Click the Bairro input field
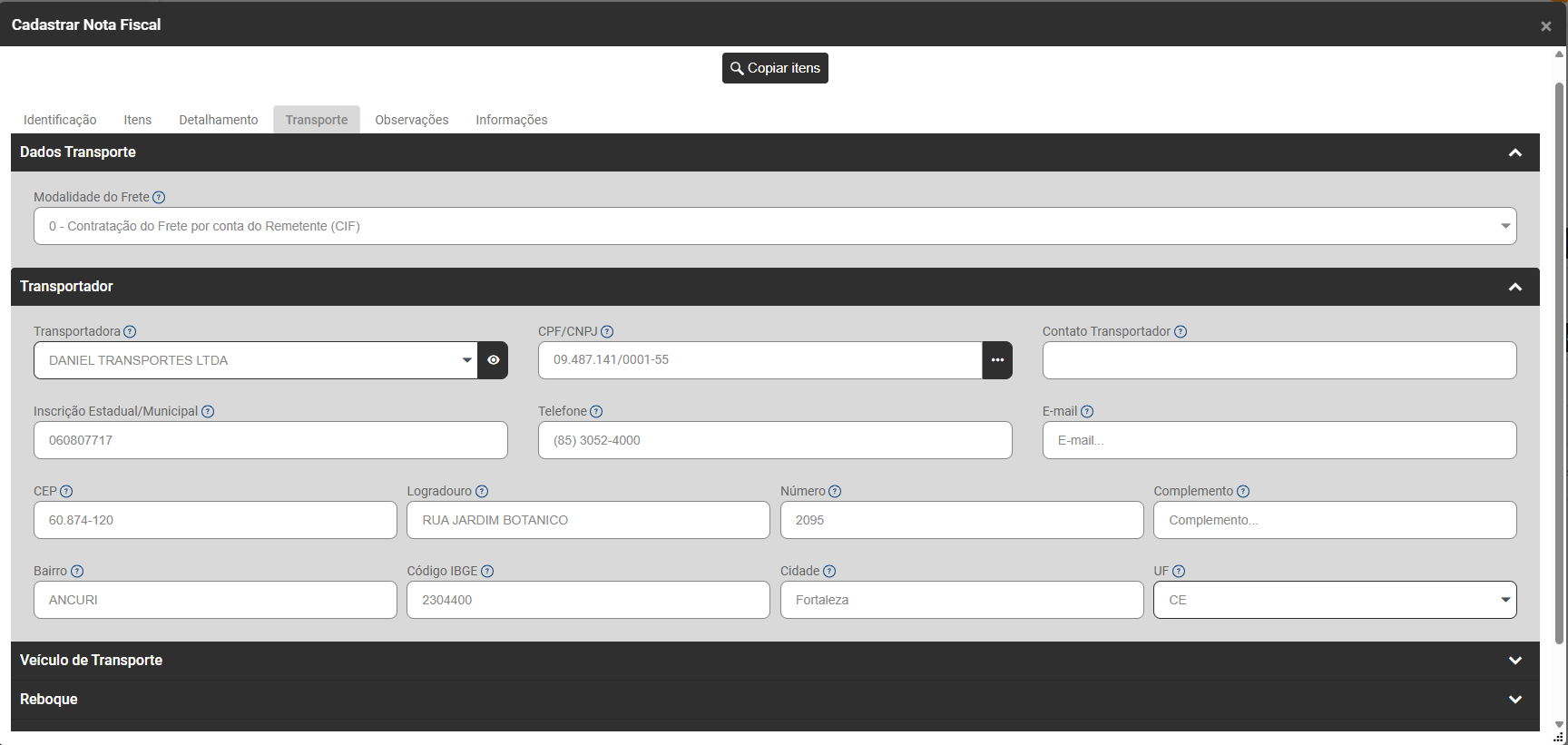This screenshot has width=1568, height=745. (x=215, y=600)
